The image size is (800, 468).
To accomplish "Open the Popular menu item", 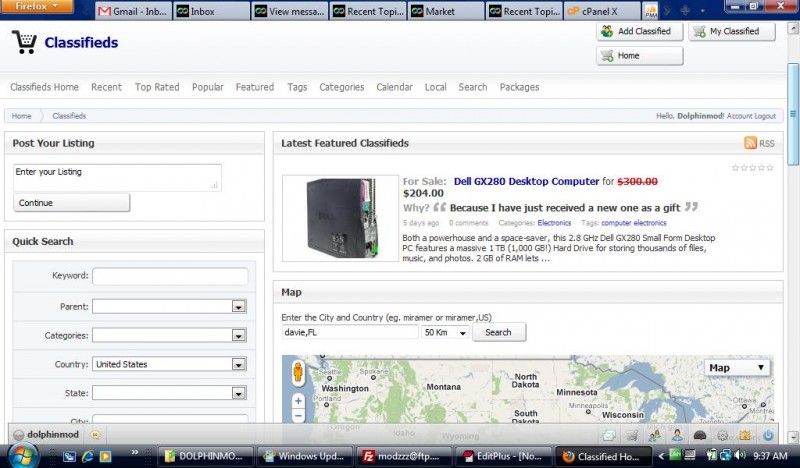I will point(208,87).
